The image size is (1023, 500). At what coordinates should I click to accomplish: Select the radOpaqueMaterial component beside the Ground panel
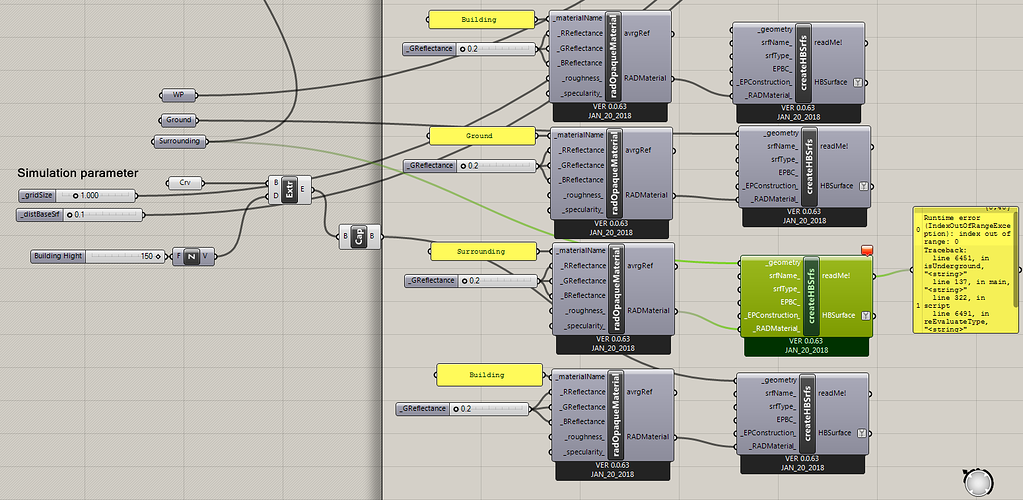click(612, 173)
